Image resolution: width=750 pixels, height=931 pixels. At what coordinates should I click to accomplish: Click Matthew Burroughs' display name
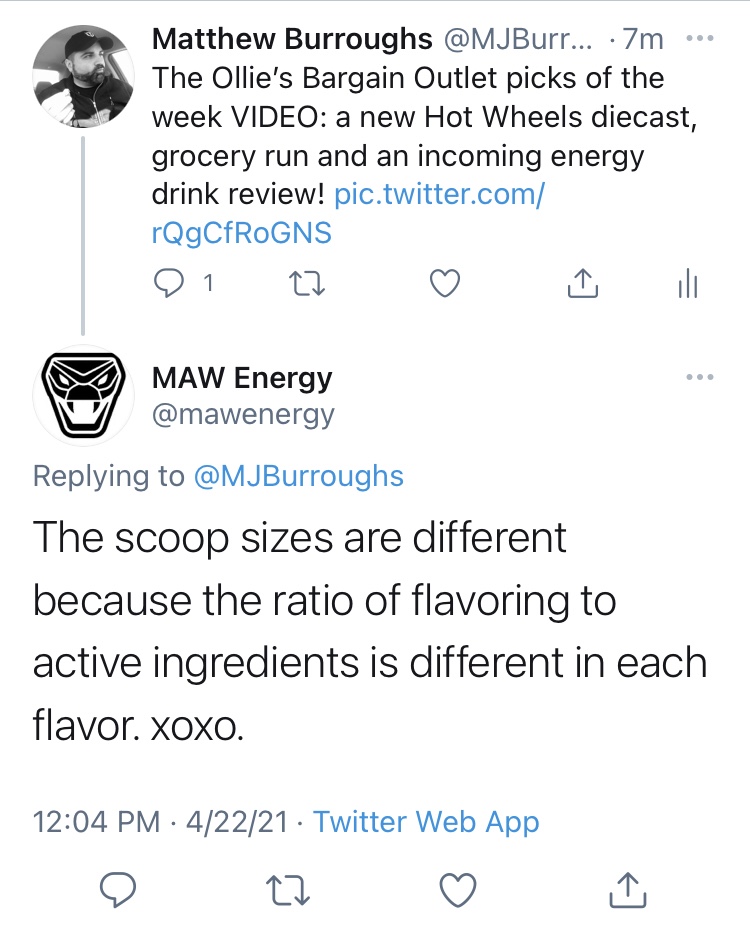292,40
